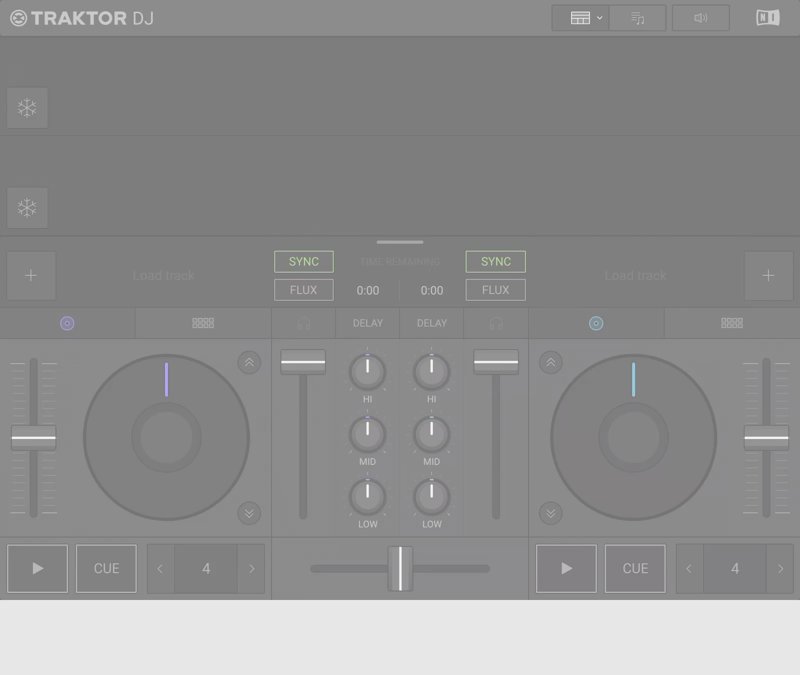This screenshot has width=800, height=675.
Task: Click the right deck freeze snowflake icon
Action: point(27,208)
